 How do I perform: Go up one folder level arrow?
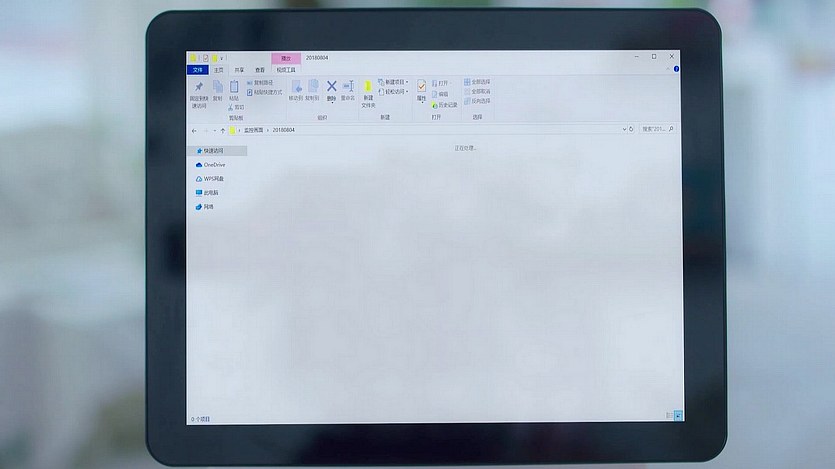223,130
